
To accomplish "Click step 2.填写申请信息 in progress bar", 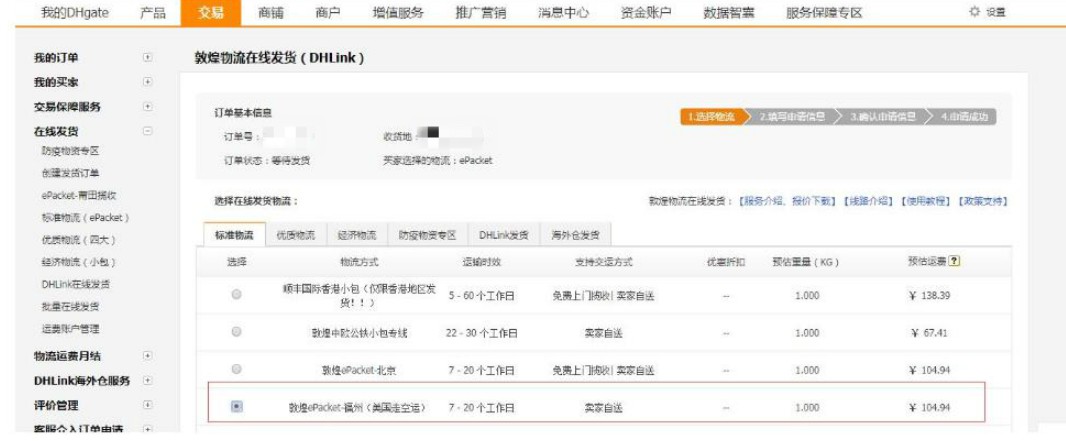I will pos(792,117).
